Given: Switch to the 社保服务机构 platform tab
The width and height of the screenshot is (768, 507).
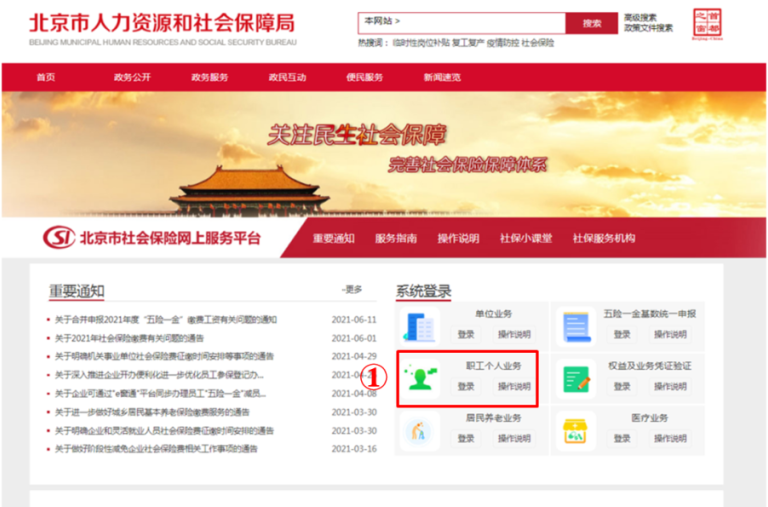Looking at the screenshot, I should coord(604,239).
